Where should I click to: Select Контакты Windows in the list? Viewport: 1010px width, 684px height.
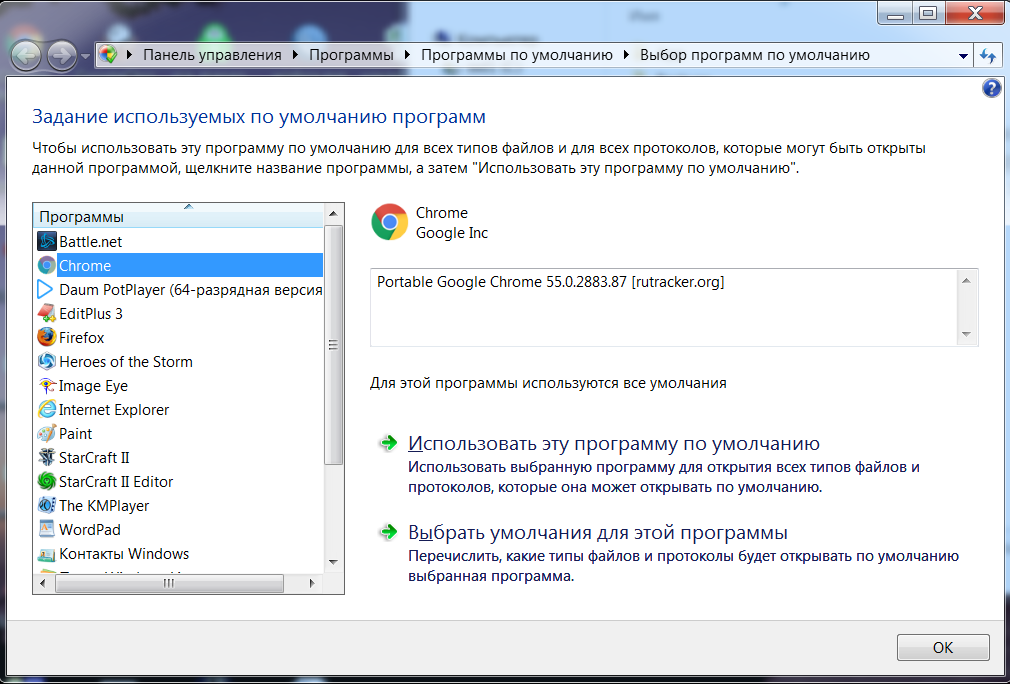tap(179, 553)
